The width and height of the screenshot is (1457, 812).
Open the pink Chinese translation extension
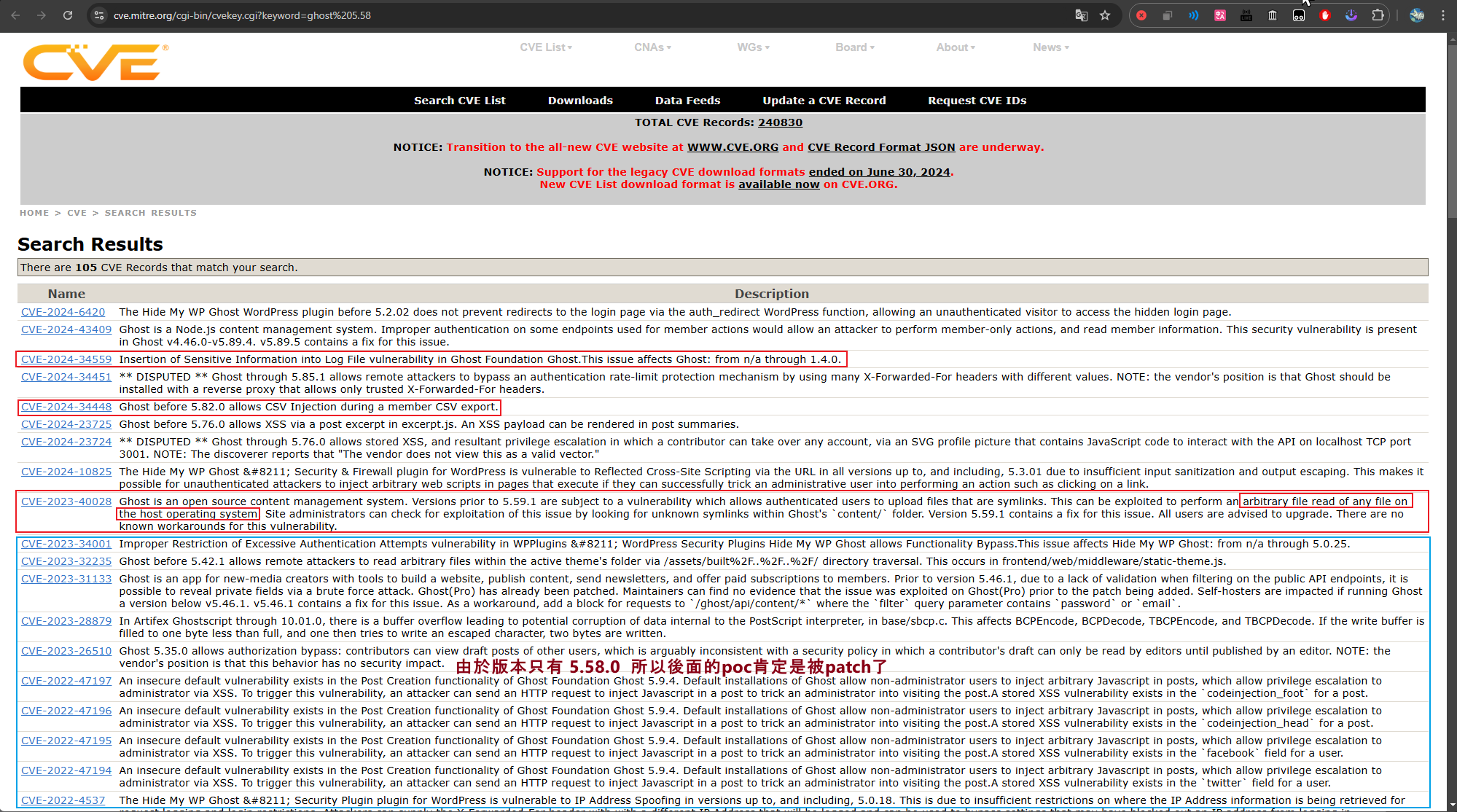(1220, 15)
